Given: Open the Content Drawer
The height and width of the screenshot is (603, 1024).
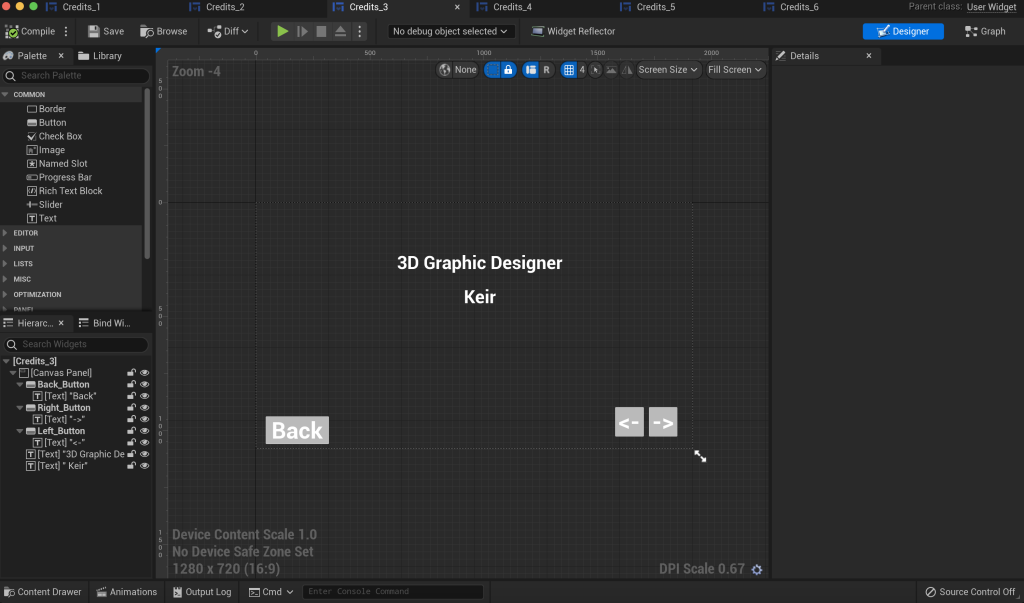Looking at the screenshot, I should tap(42, 592).
